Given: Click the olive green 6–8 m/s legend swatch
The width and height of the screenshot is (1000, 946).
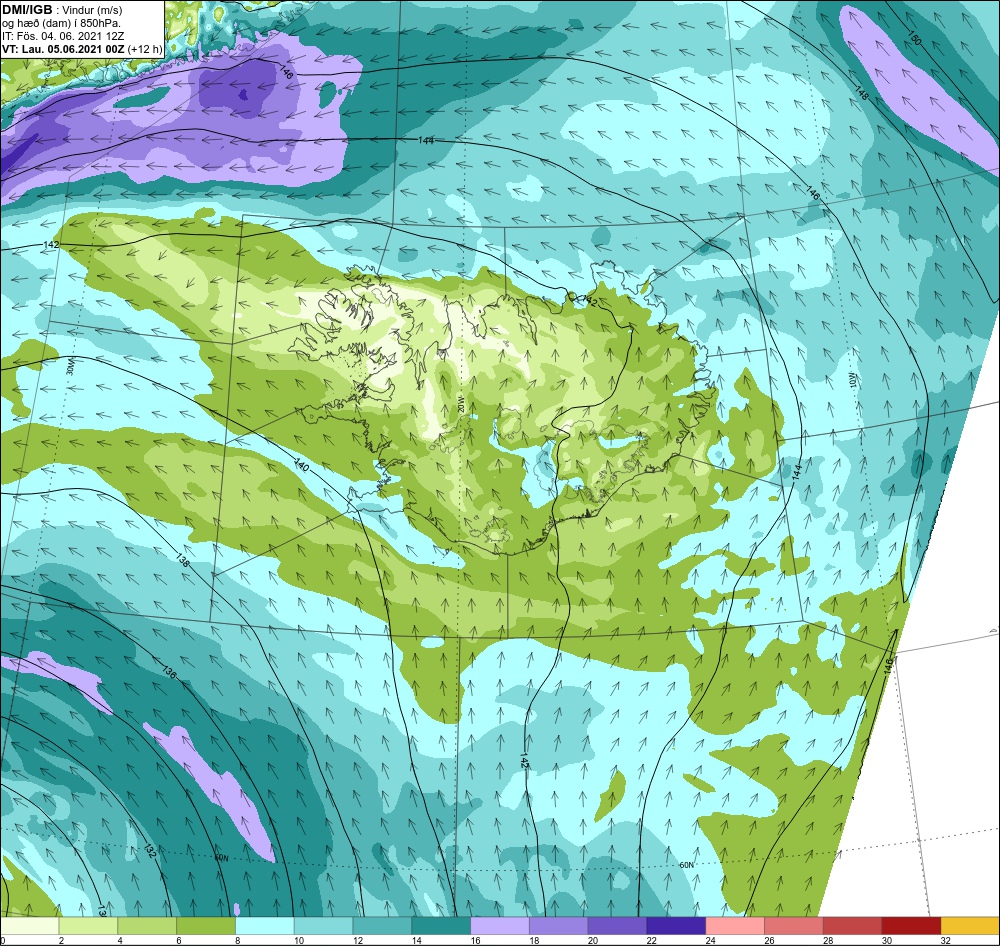Looking at the screenshot, I should tap(206, 926).
